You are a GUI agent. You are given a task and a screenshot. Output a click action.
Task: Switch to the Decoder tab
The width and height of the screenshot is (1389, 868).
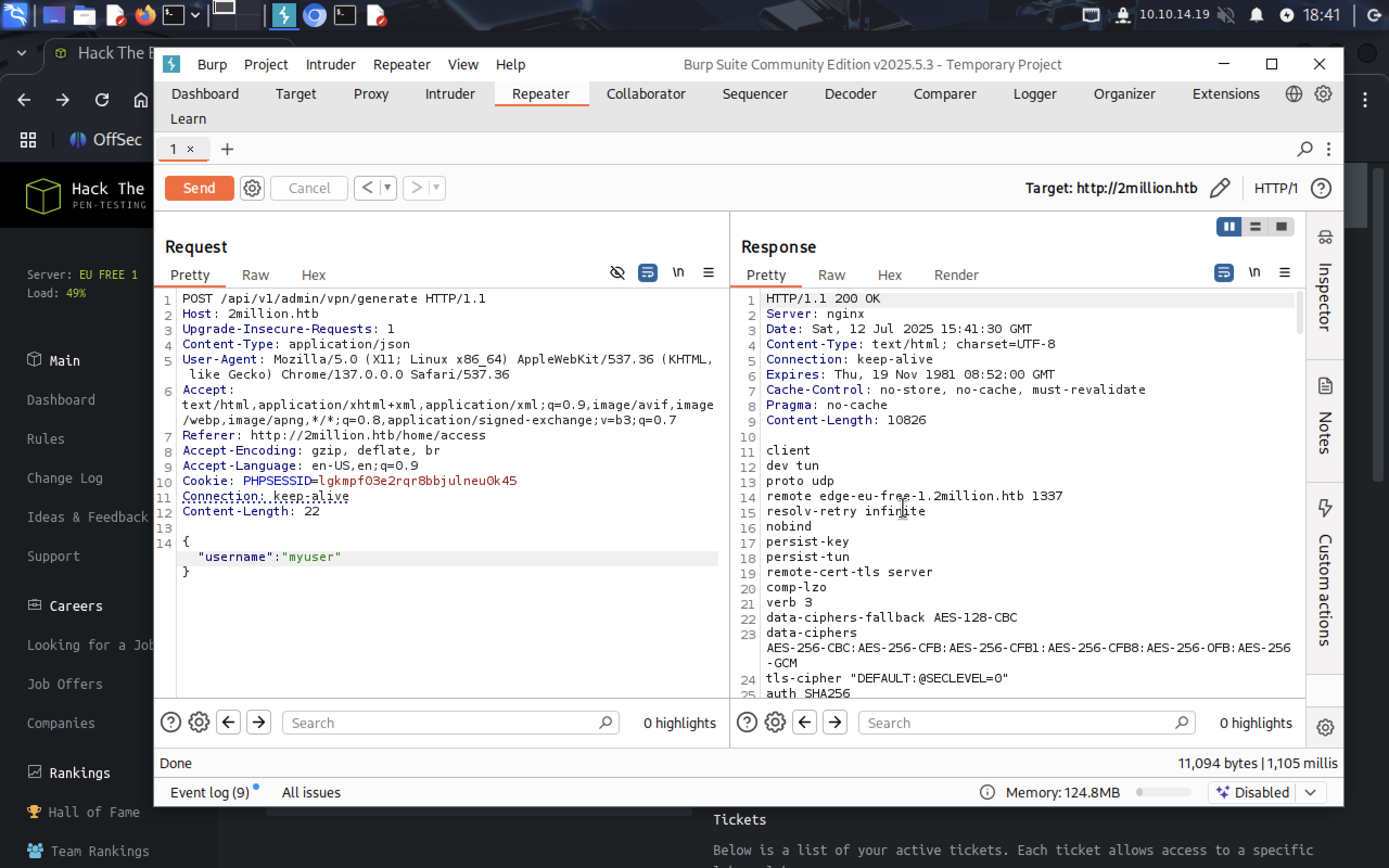click(850, 93)
